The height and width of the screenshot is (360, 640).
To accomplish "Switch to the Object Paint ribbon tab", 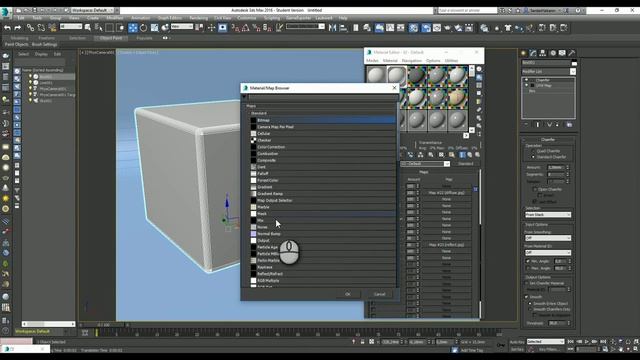I will click(x=111, y=38).
